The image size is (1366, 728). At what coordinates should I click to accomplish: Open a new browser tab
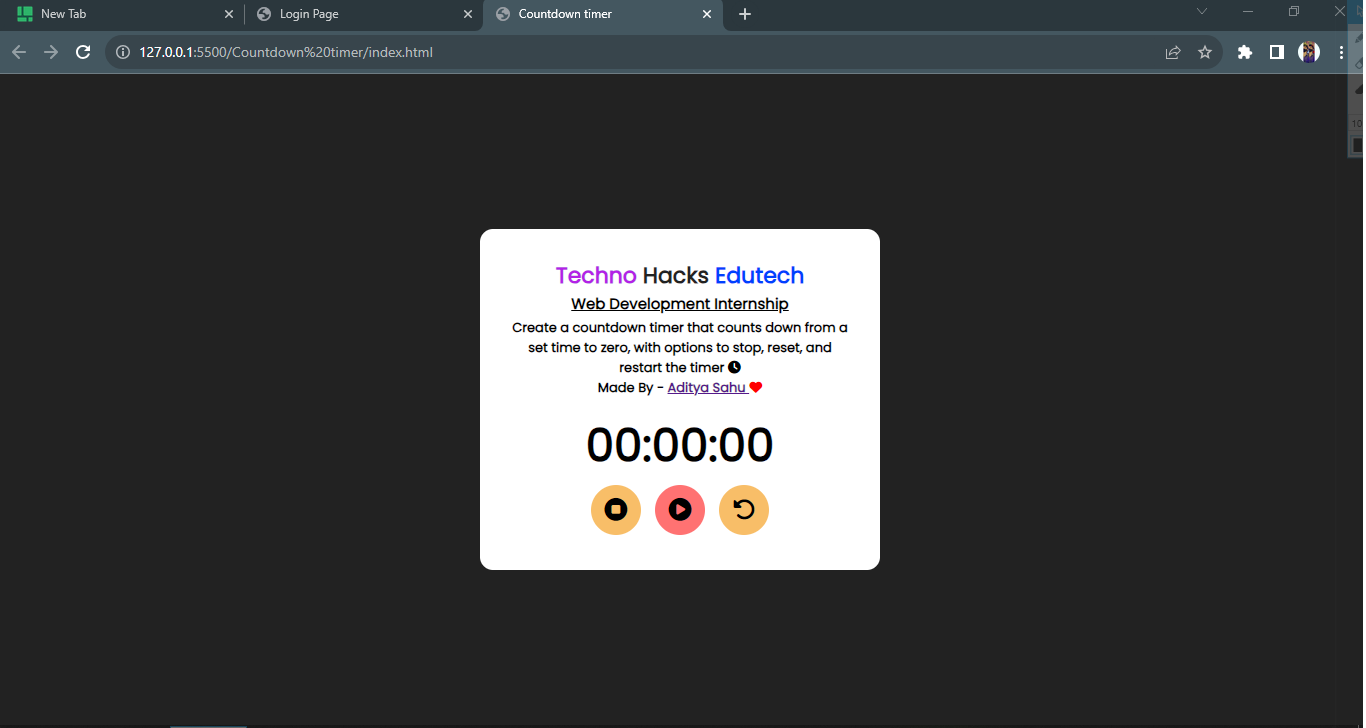click(x=745, y=14)
